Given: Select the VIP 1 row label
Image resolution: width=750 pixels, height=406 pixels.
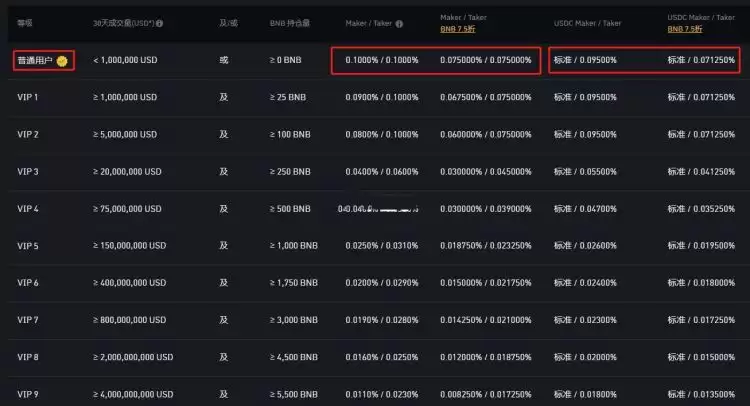Looking at the screenshot, I should (x=28, y=98).
